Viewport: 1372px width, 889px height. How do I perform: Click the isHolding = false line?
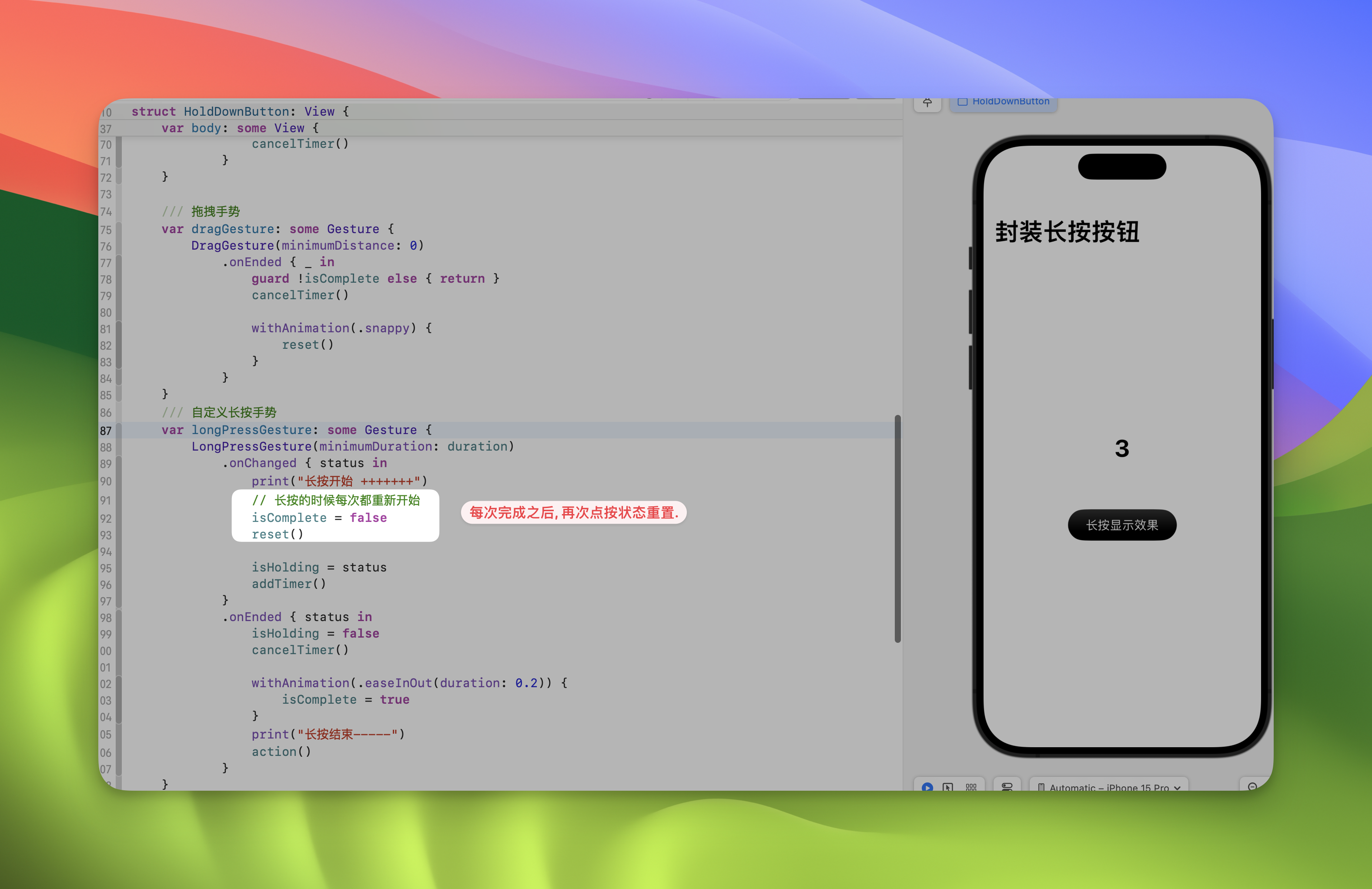coord(315,634)
